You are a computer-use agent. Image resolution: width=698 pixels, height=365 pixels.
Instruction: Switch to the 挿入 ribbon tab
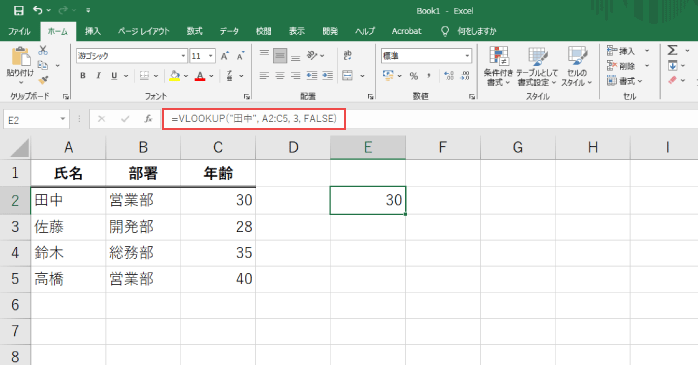click(93, 31)
